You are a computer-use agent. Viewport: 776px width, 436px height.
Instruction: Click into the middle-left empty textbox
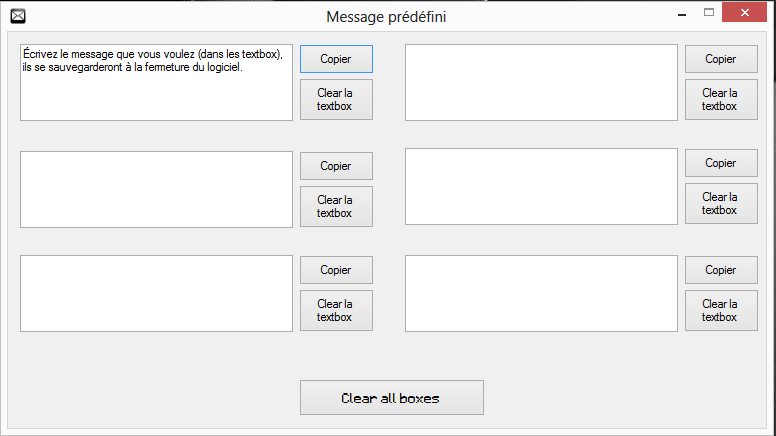point(156,190)
